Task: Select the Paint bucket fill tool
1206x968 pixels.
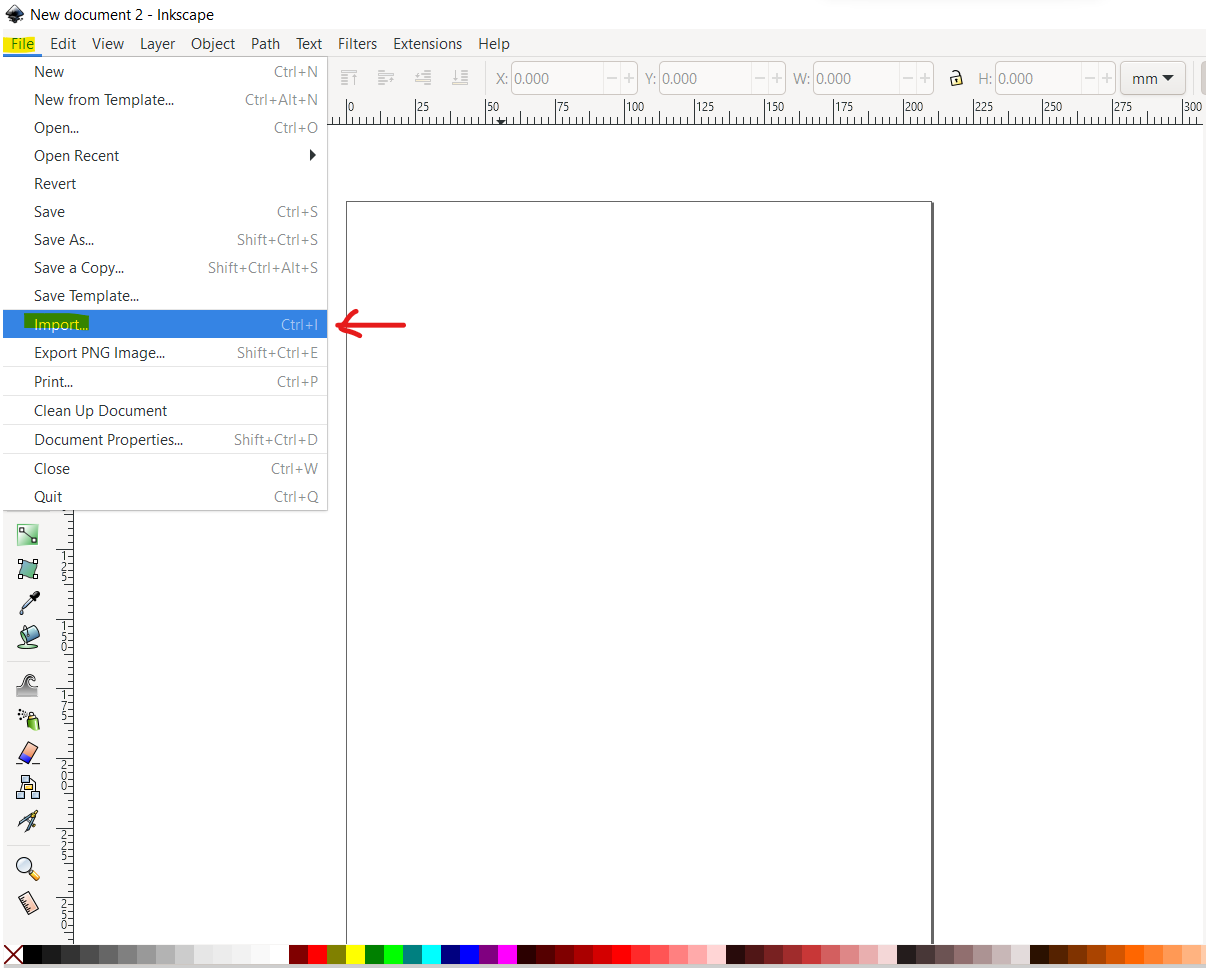Action: click(28, 636)
